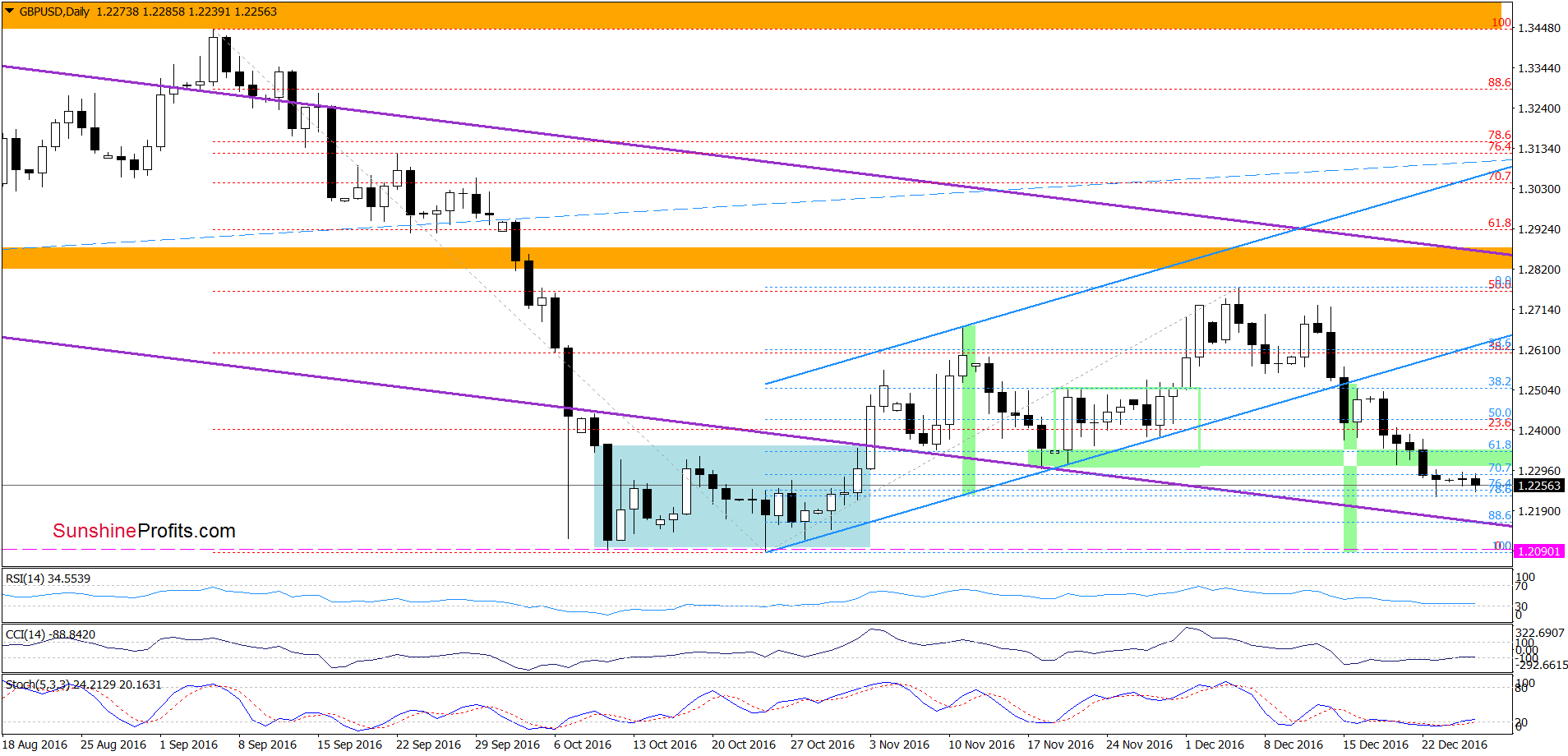This screenshot has height=756, width=1568.
Task: Click the 6 Oct 2016 date label
Action: tap(583, 744)
